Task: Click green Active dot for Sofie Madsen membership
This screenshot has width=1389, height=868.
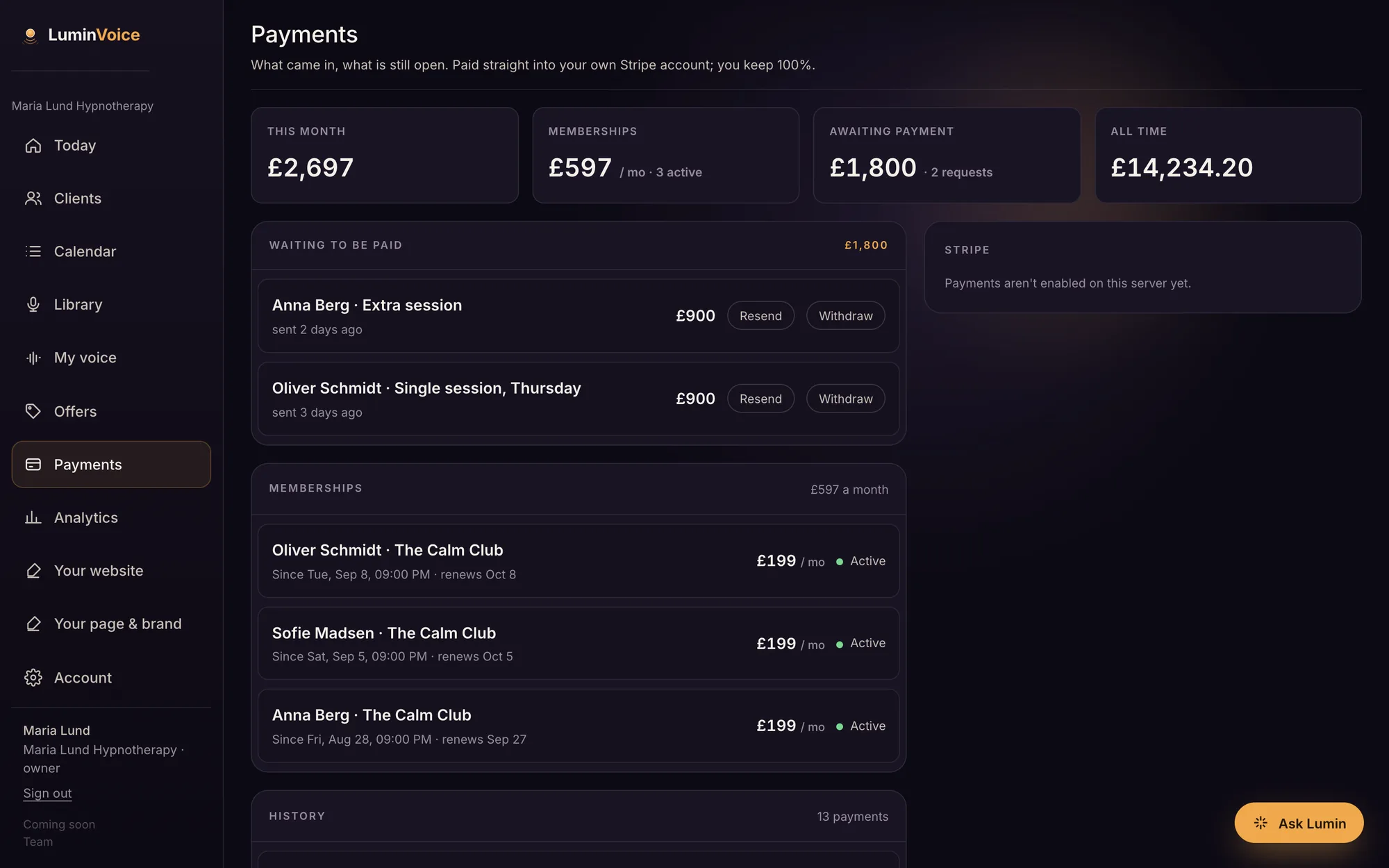Action: [840, 644]
